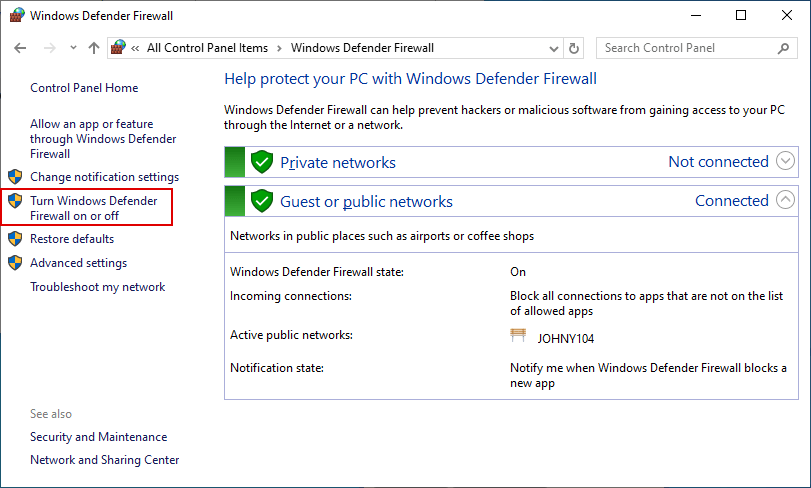Image resolution: width=811 pixels, height=488 pixels.
Task: Expand the Private networks section chevron
Action: point(785,161)
